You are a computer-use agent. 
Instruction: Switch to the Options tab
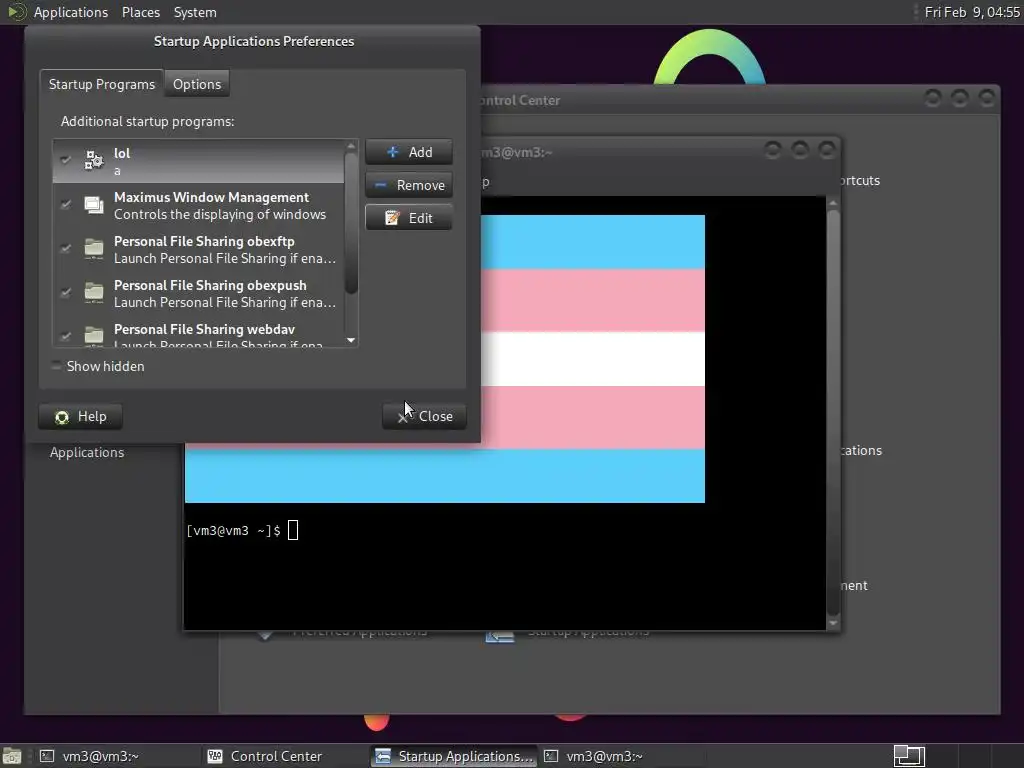click(197, 84)
